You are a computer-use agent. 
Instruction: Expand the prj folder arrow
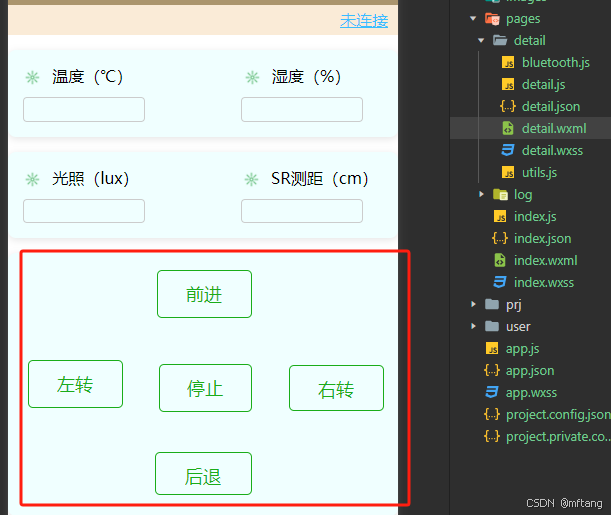473,304
